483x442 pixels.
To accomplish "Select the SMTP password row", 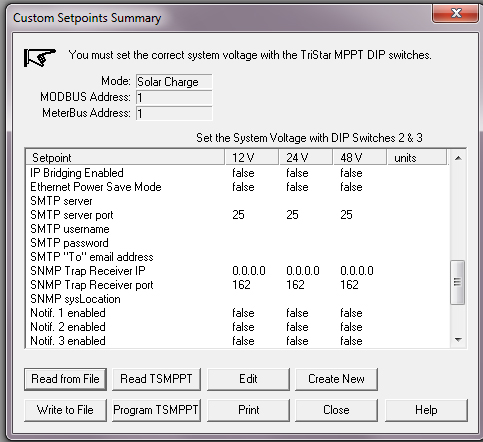I will [x=237, y=243].
